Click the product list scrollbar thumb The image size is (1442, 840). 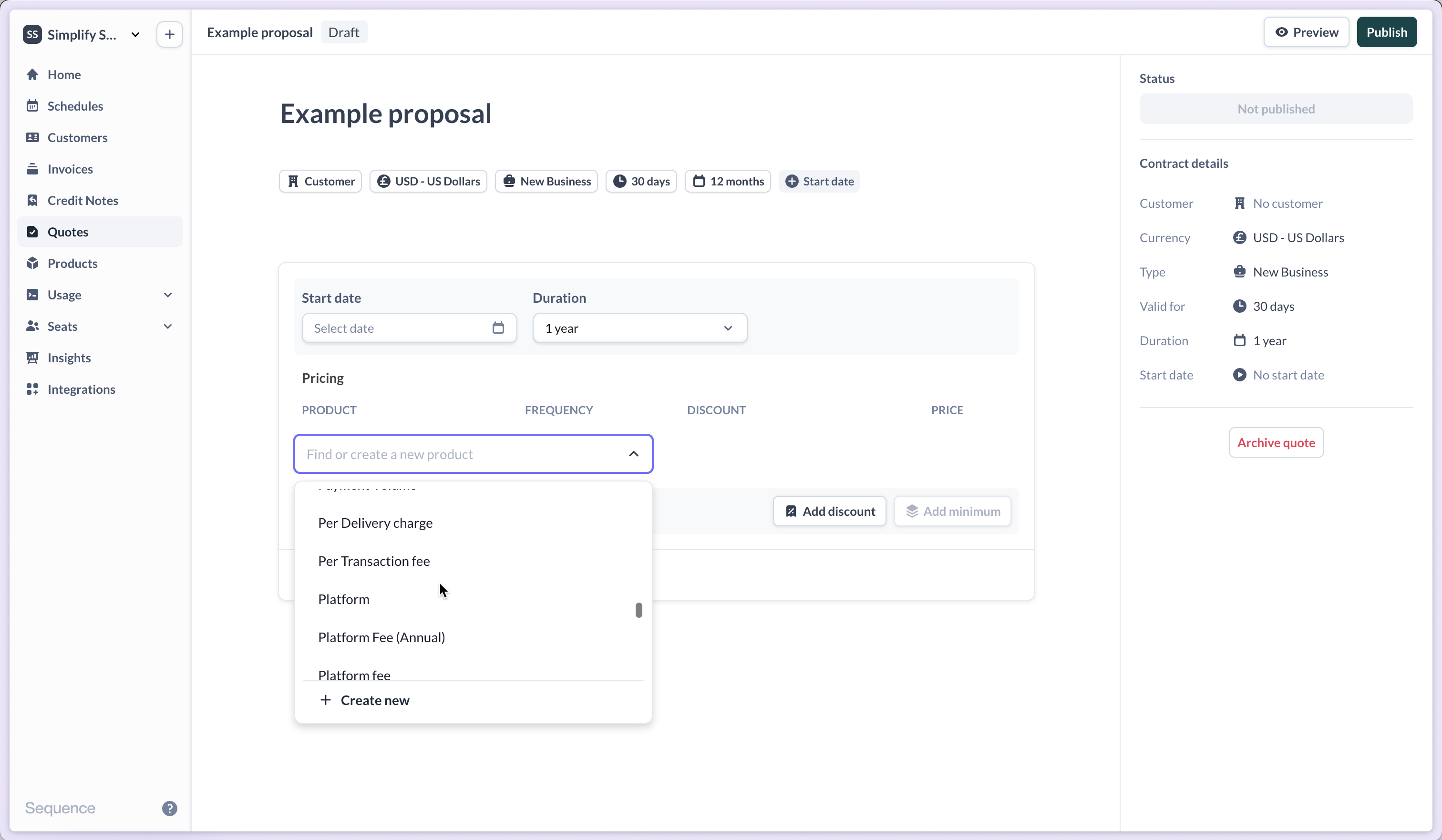(x=639, y=610)
